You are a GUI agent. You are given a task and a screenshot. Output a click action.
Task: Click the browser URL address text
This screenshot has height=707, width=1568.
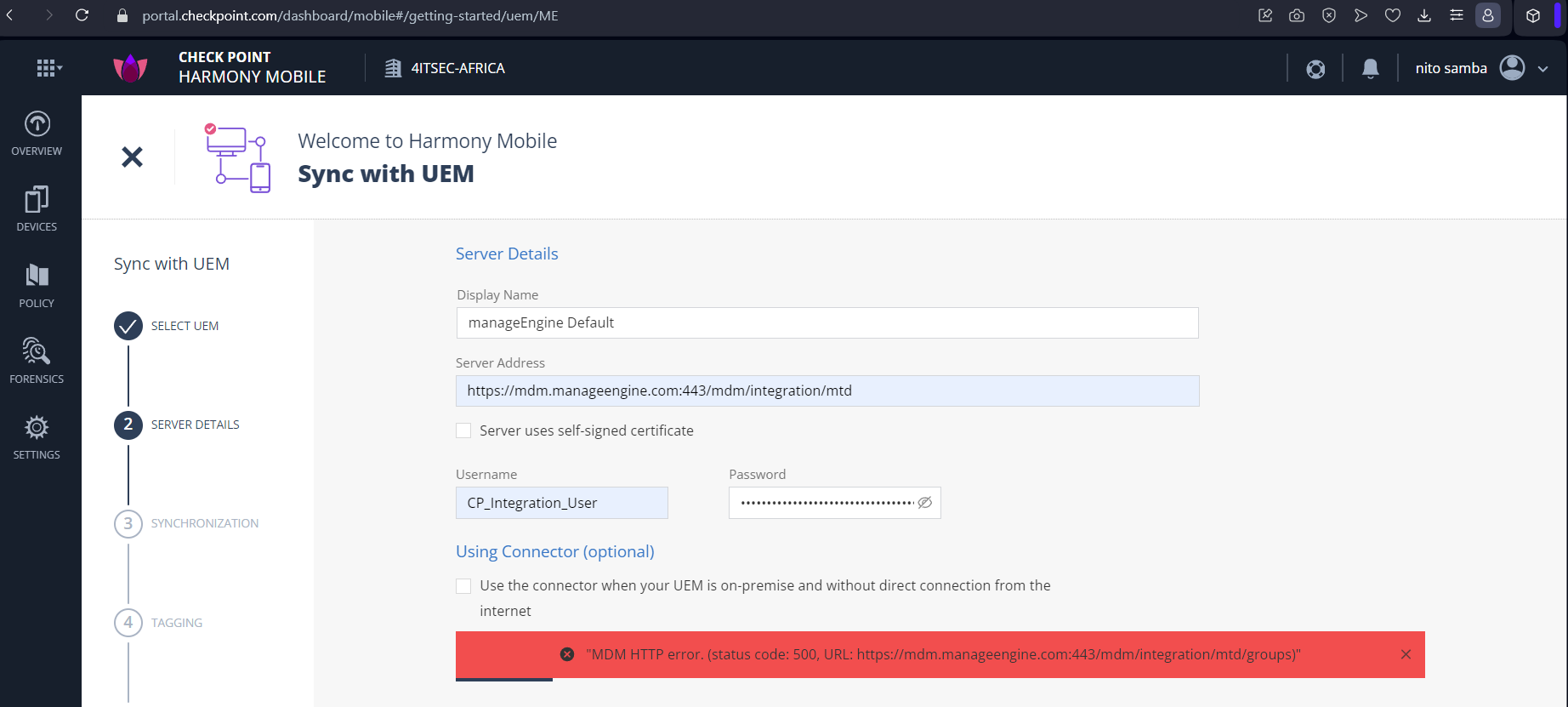350,15
